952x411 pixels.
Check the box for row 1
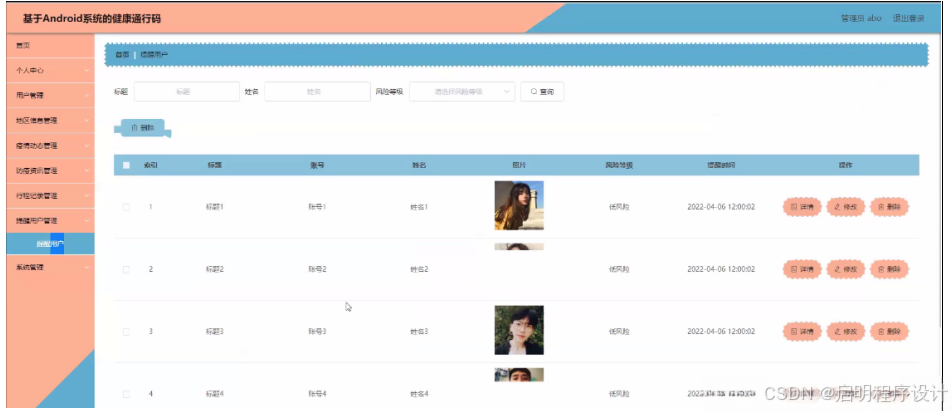click(126, 207)
